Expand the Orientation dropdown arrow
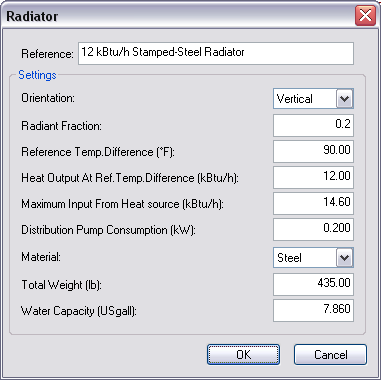The width and height of the screenshot is (381, 380). [x=344, y=99]
